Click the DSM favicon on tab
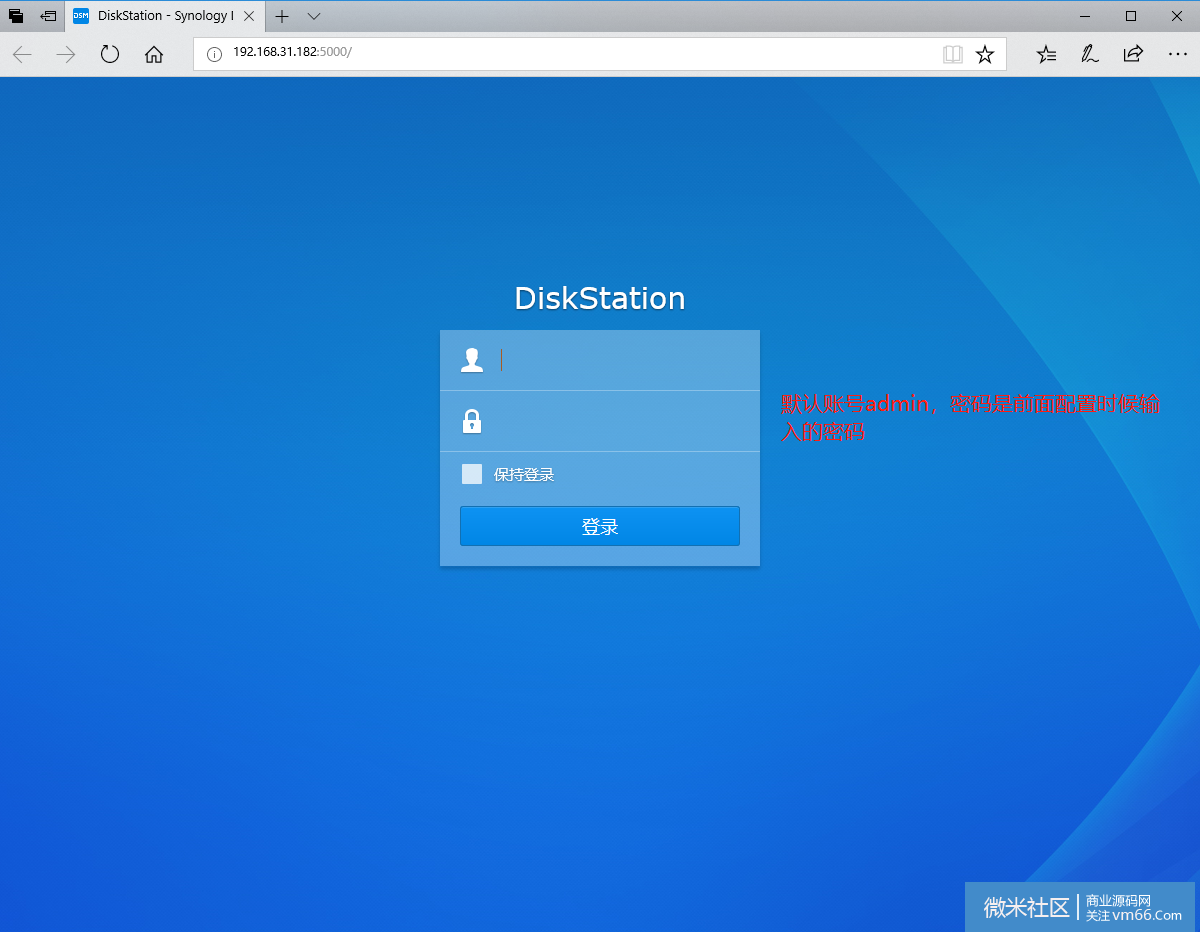 click(x=81, y=16)
